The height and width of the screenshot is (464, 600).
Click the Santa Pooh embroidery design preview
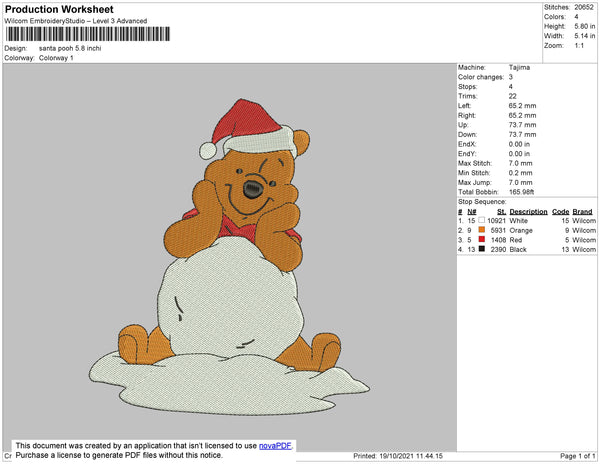point(230,257)
